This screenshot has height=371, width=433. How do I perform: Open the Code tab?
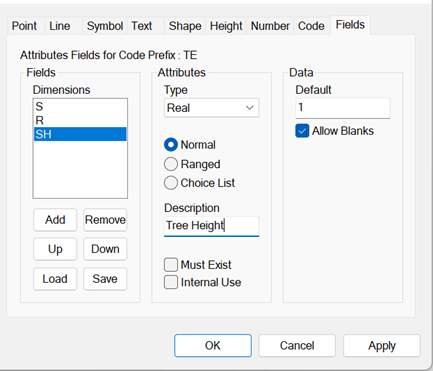pos(311,26)
